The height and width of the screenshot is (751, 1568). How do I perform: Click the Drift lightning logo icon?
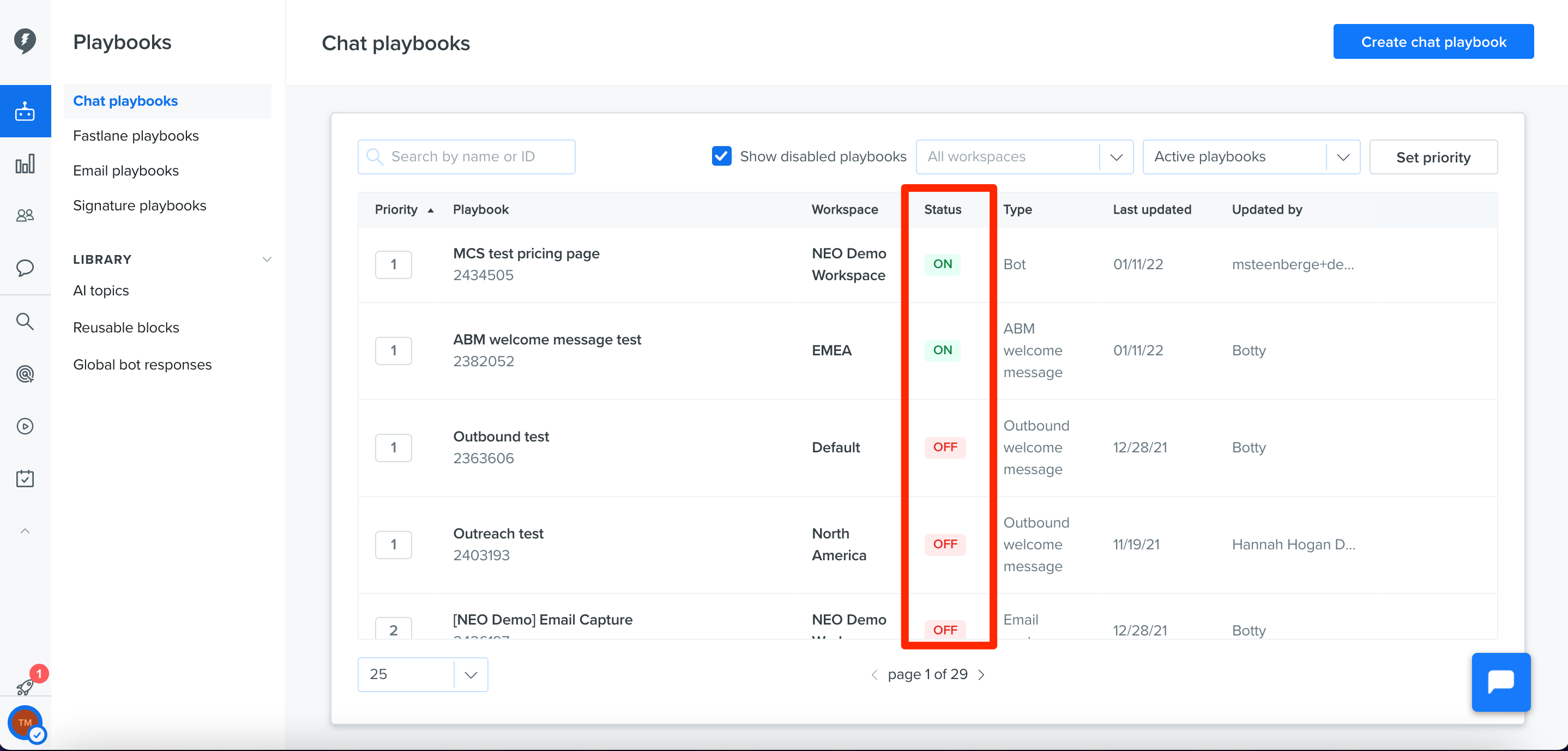25,41
